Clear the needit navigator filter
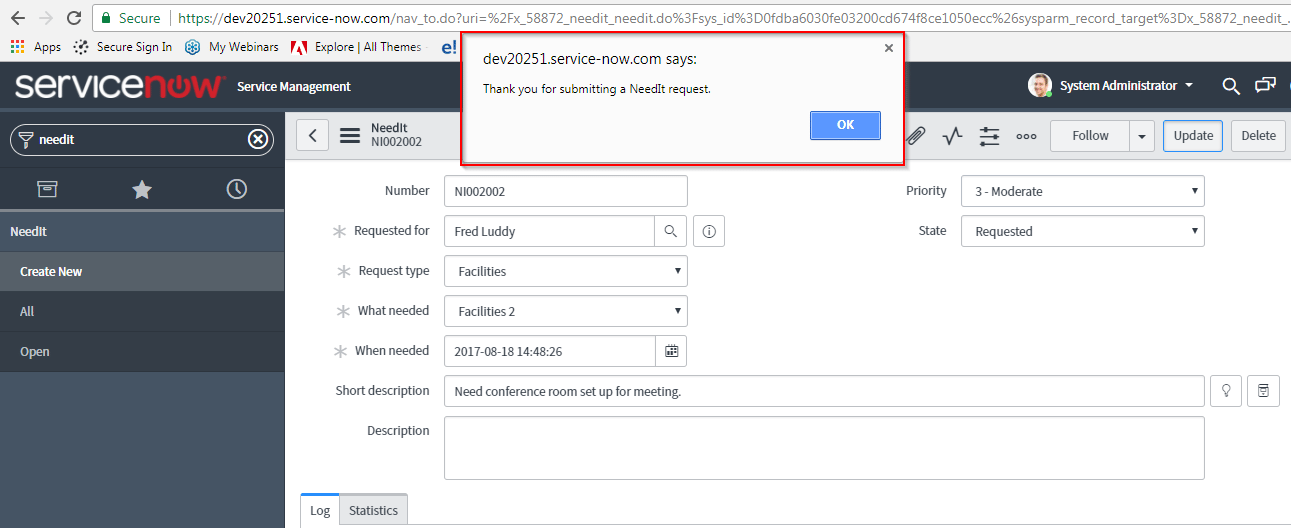Viewport: 1291px width, 528px height. 258,140
